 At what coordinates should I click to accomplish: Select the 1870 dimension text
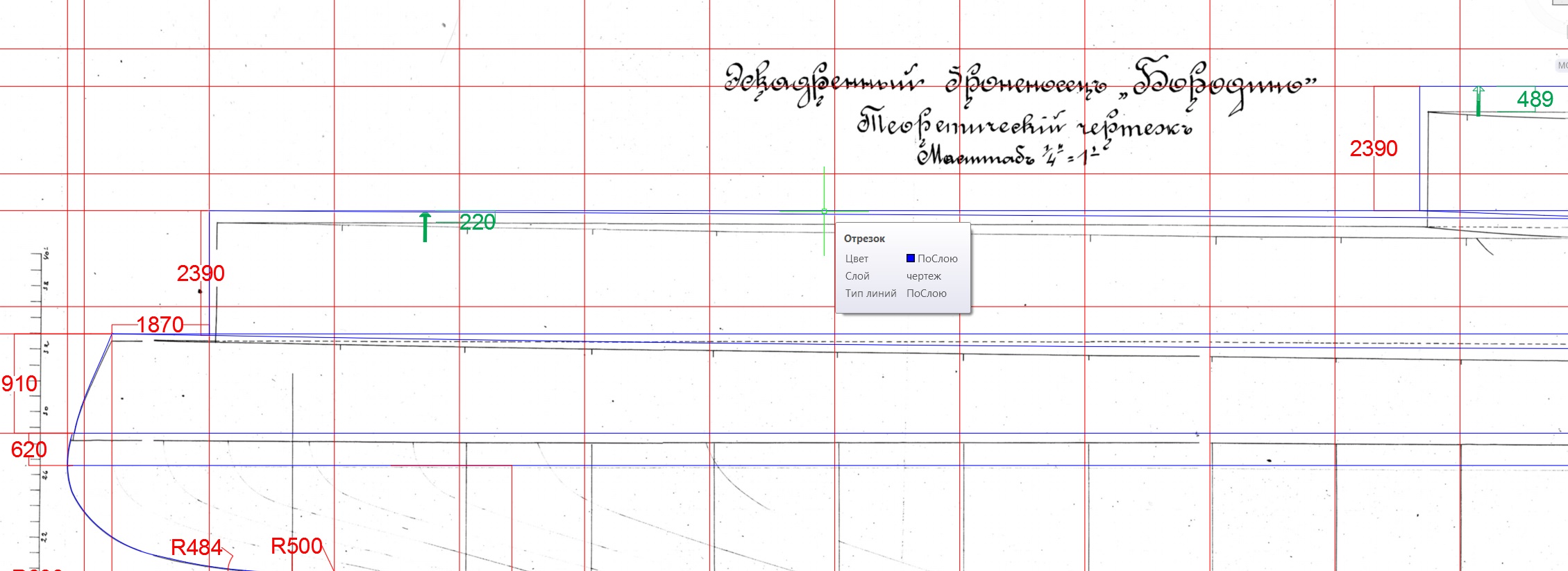tap(160, 325)
